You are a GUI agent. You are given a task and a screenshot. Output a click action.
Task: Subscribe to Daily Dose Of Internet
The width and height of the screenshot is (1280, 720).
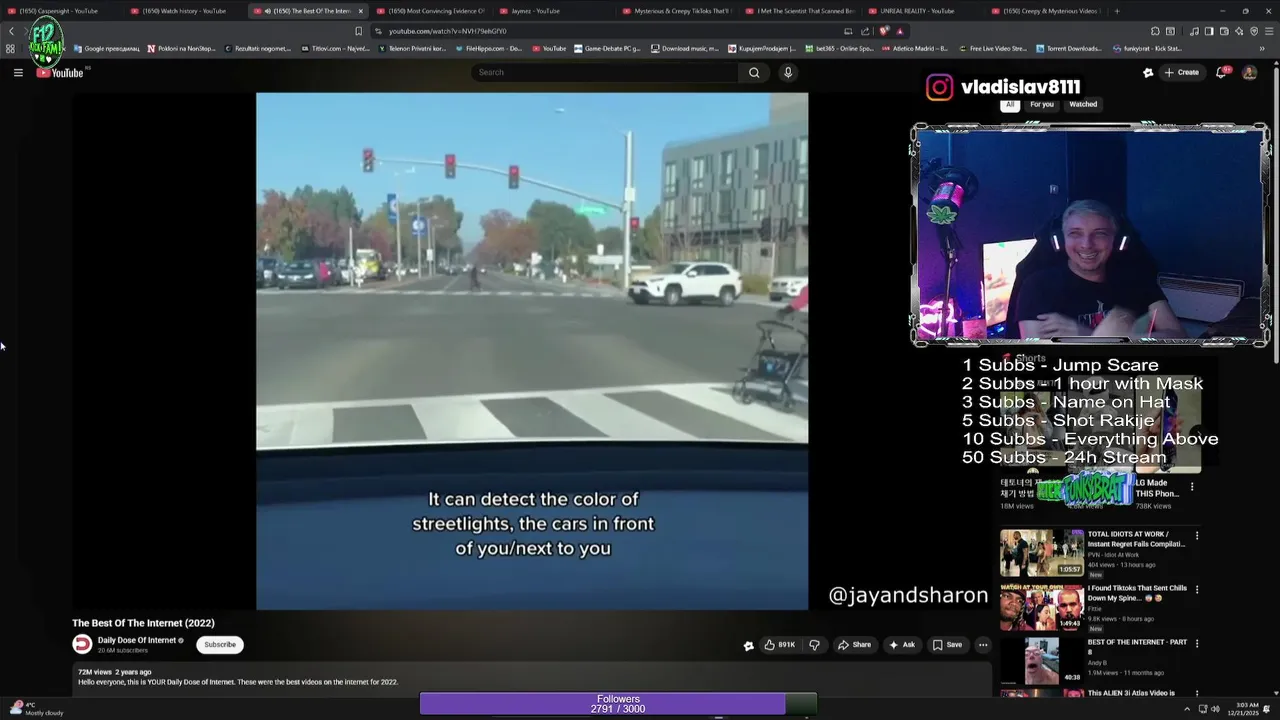point(220,645)
